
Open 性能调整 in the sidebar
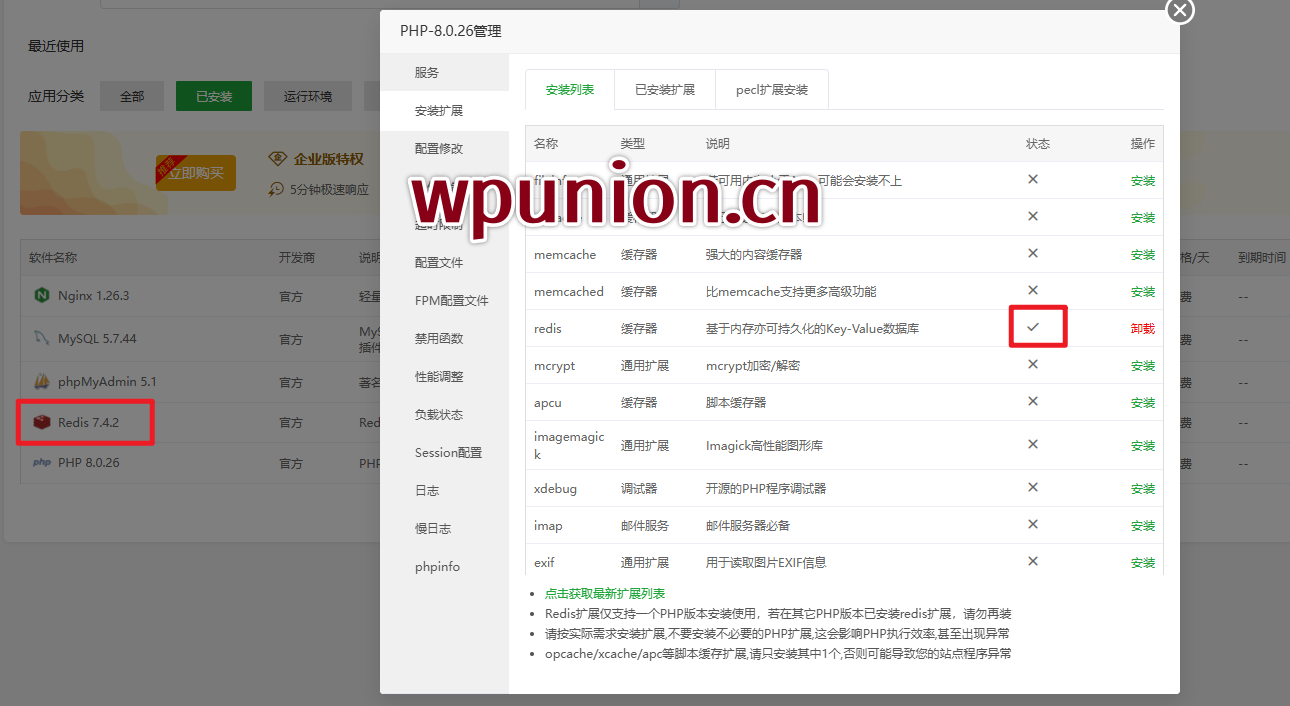coord(444,377)
